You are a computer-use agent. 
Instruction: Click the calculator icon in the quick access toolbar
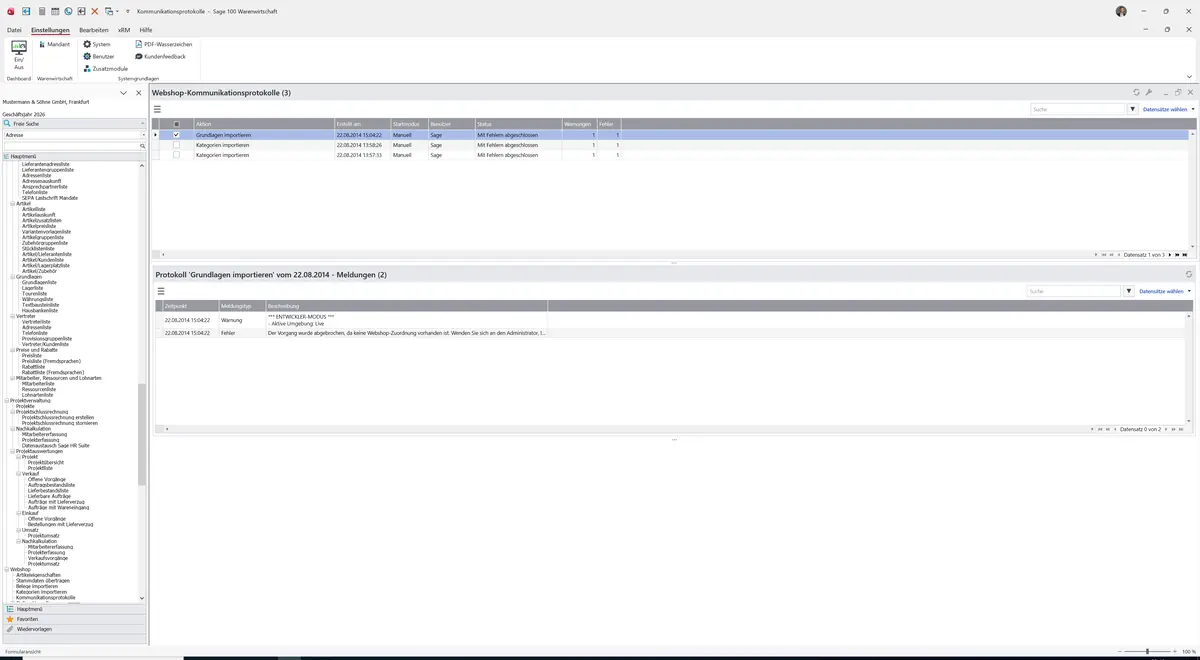coord(41,11)
